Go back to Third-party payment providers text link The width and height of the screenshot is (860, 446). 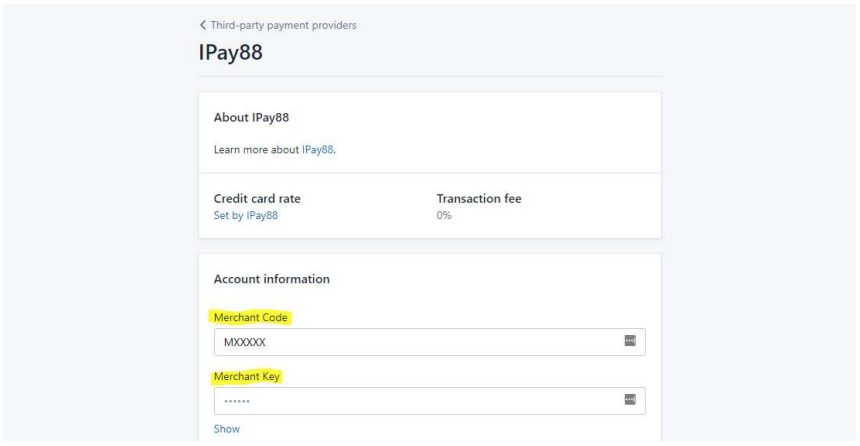(283, 25)
